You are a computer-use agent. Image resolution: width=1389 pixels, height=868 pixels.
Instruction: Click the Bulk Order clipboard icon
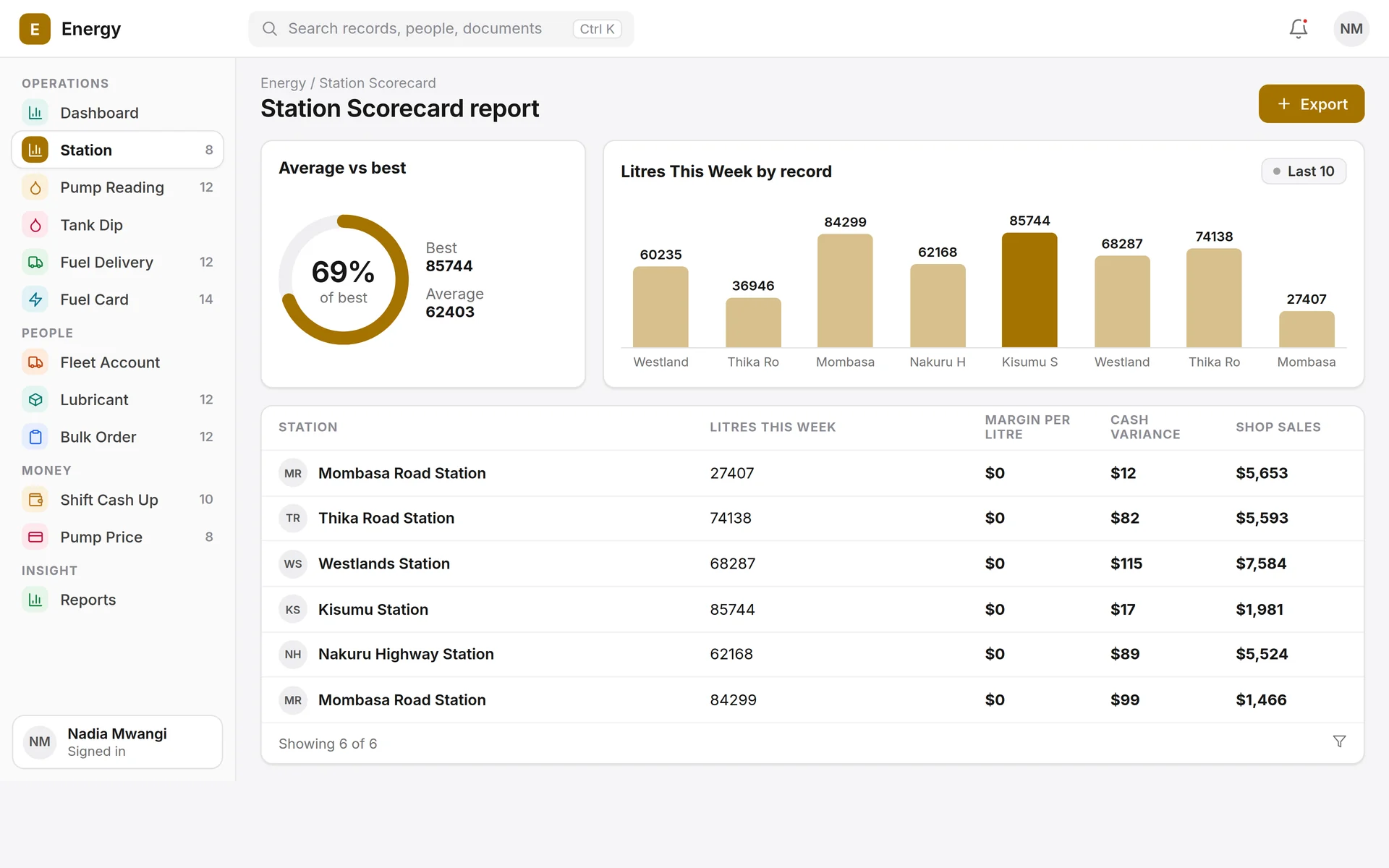tap(35, 437)
